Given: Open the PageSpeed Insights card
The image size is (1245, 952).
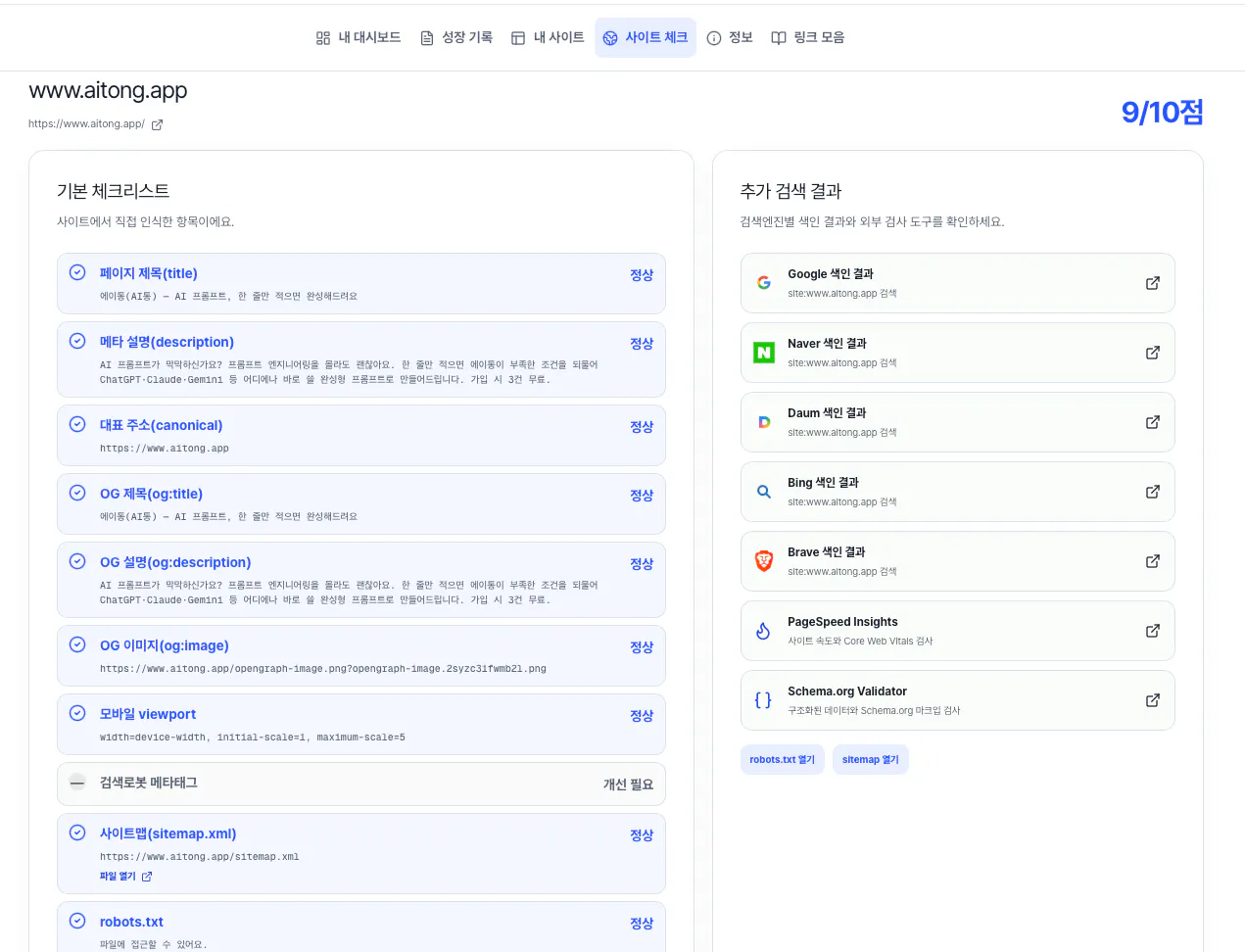Looking at the screenshot, I should tap(958, 631).
